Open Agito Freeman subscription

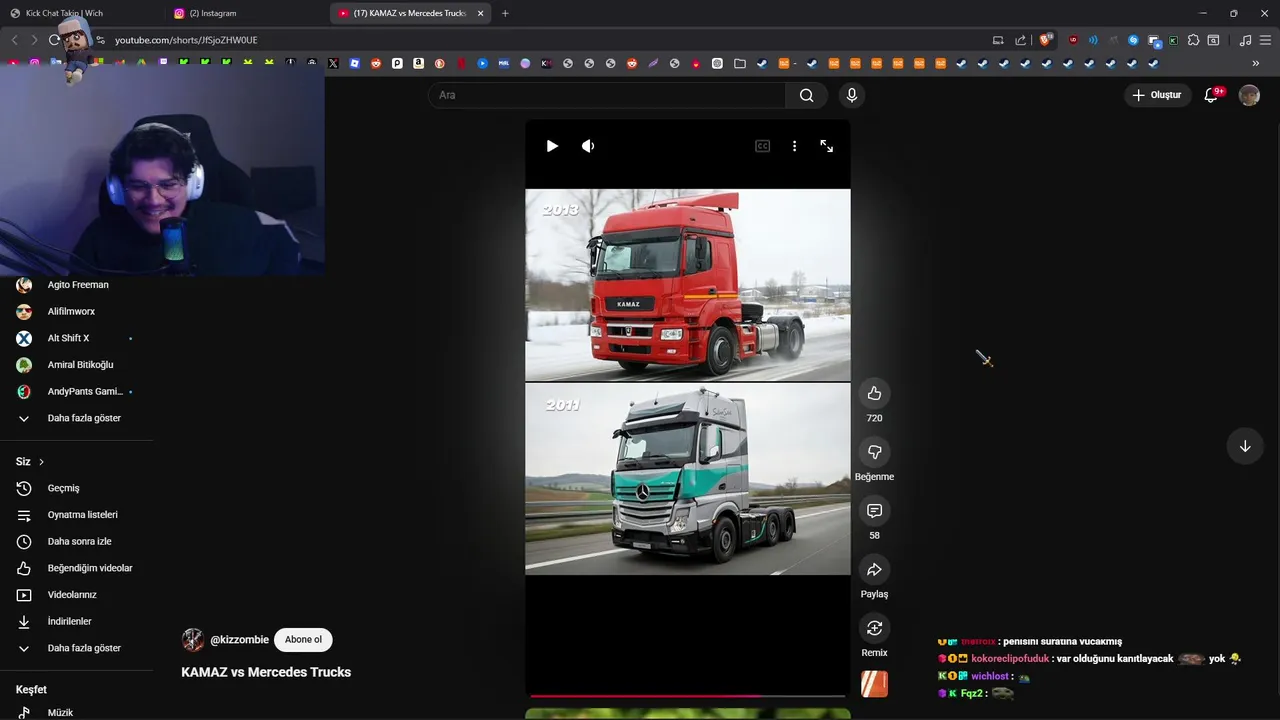[76, 285]
